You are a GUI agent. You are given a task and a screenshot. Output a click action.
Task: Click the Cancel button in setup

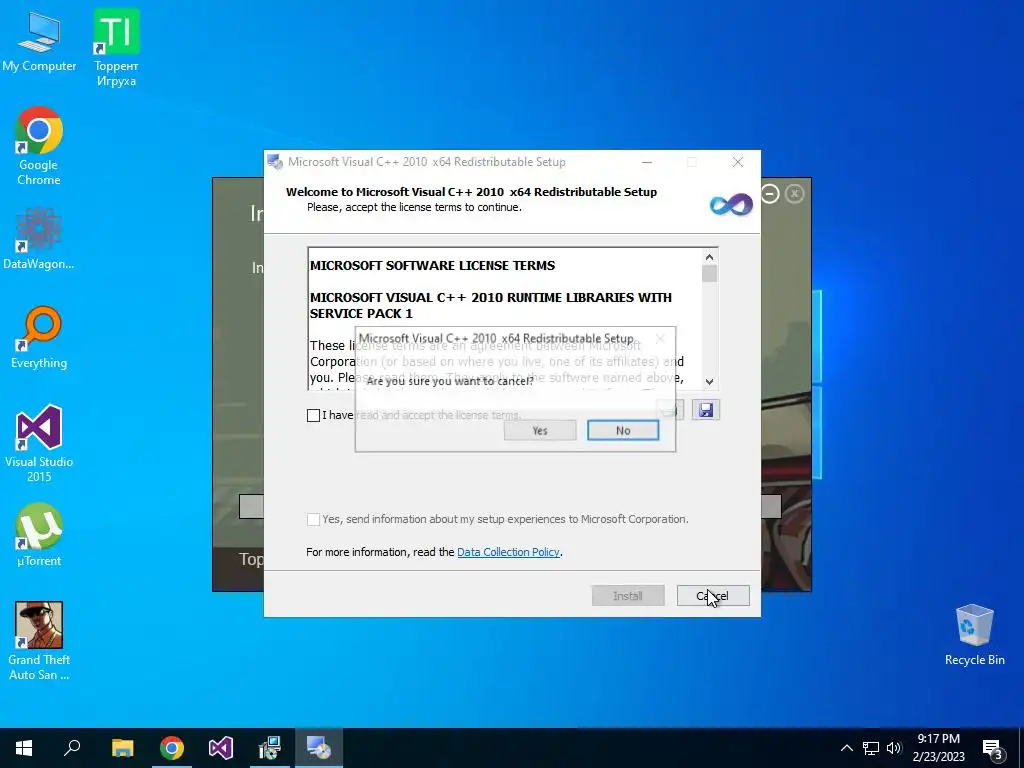pos(713,596)
